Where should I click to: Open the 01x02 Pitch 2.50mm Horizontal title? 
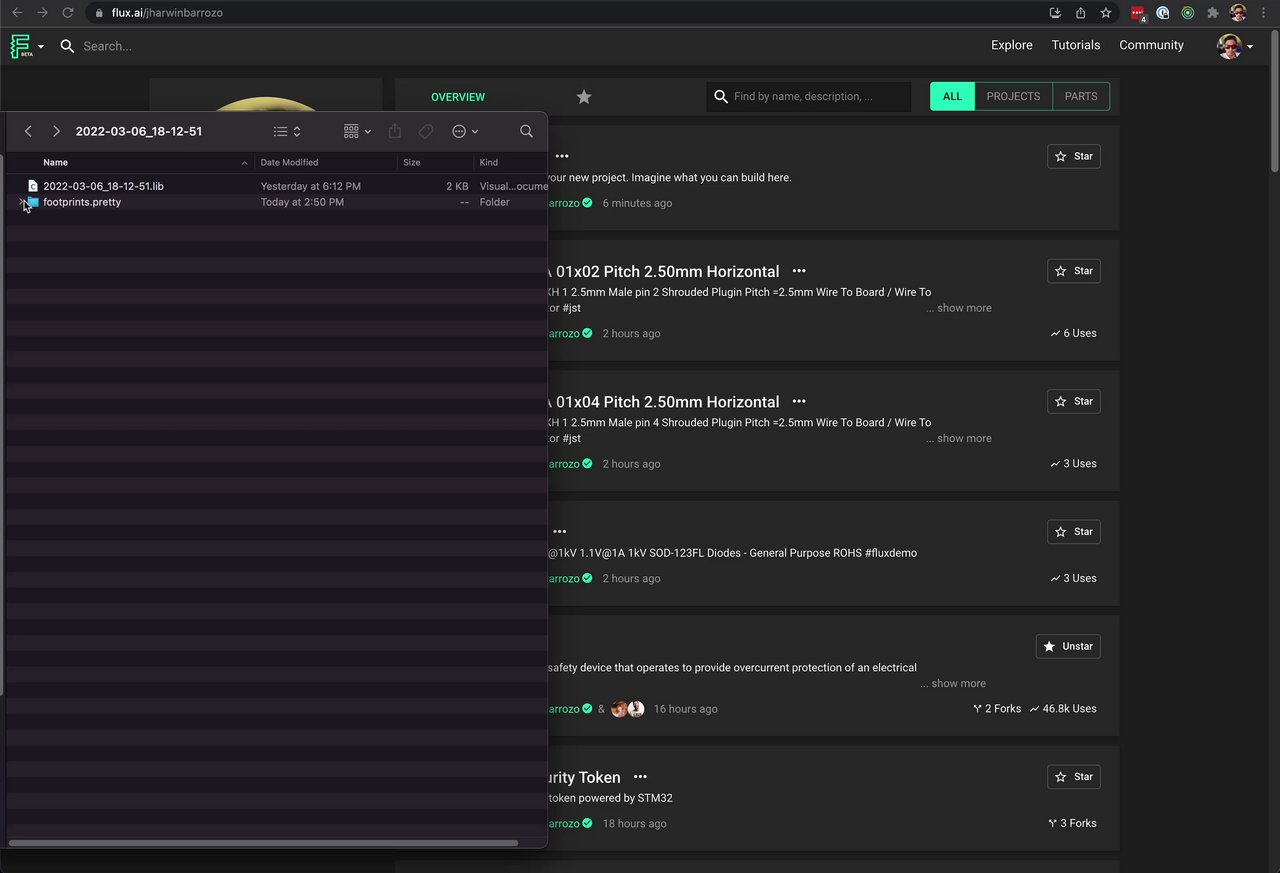664,271
